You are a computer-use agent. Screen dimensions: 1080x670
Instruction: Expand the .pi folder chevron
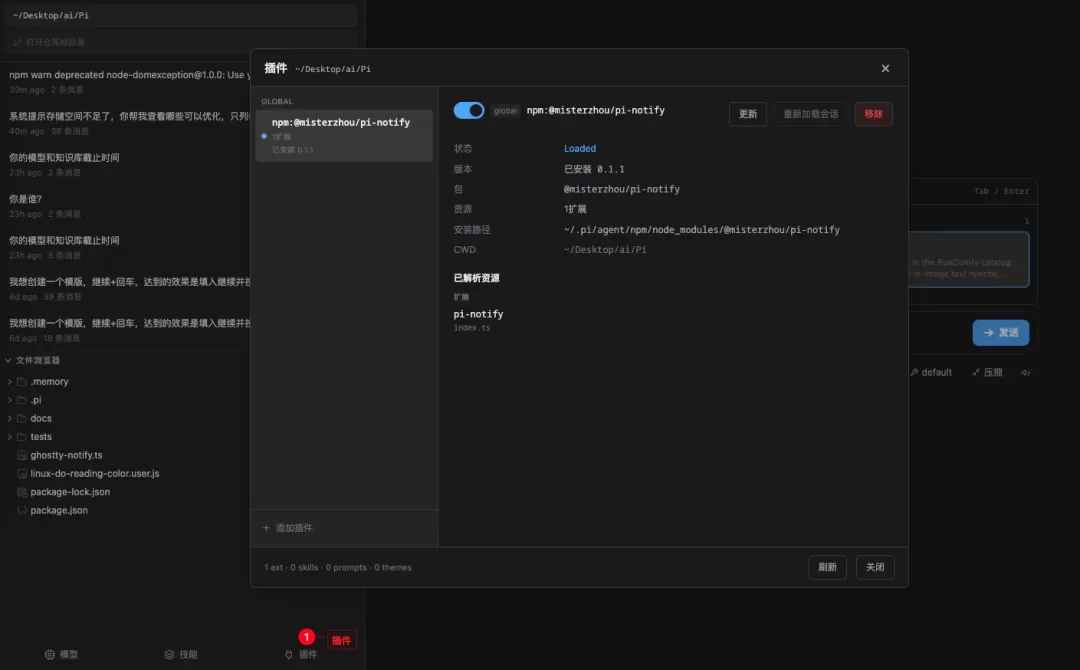coord(10,400)
